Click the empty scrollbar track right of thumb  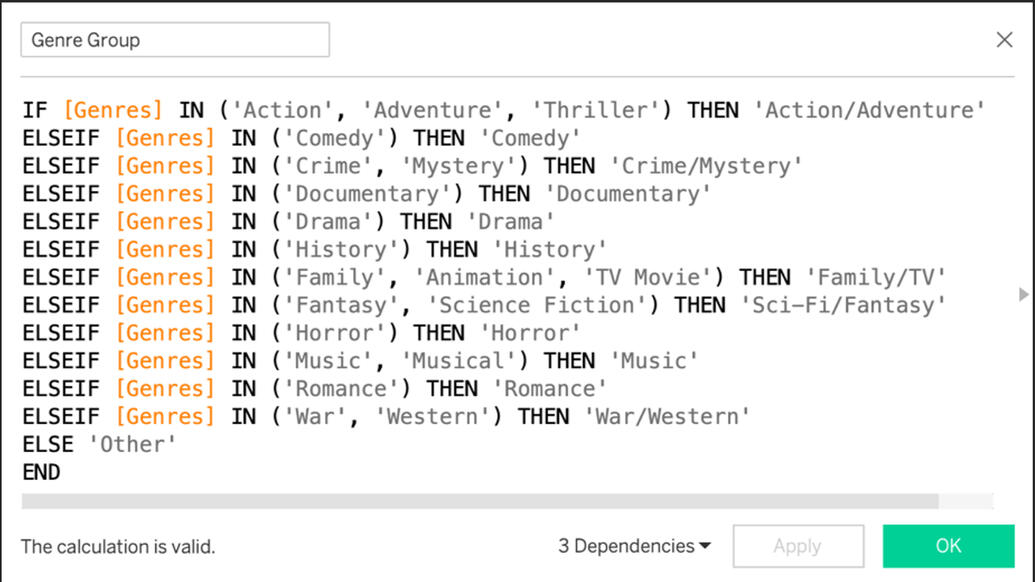pyautogui.click(x=966, y=501)
